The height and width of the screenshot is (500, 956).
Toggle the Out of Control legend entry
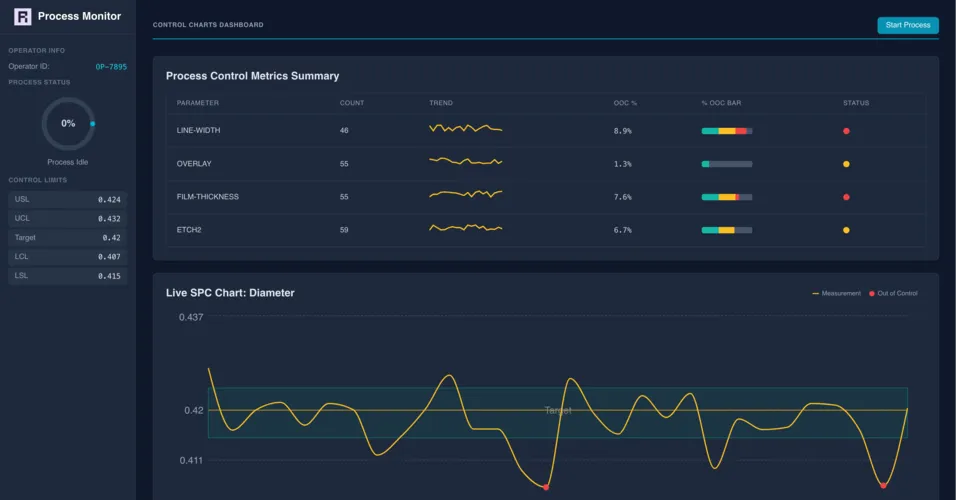pyautogui.click(x=893, y=293)
